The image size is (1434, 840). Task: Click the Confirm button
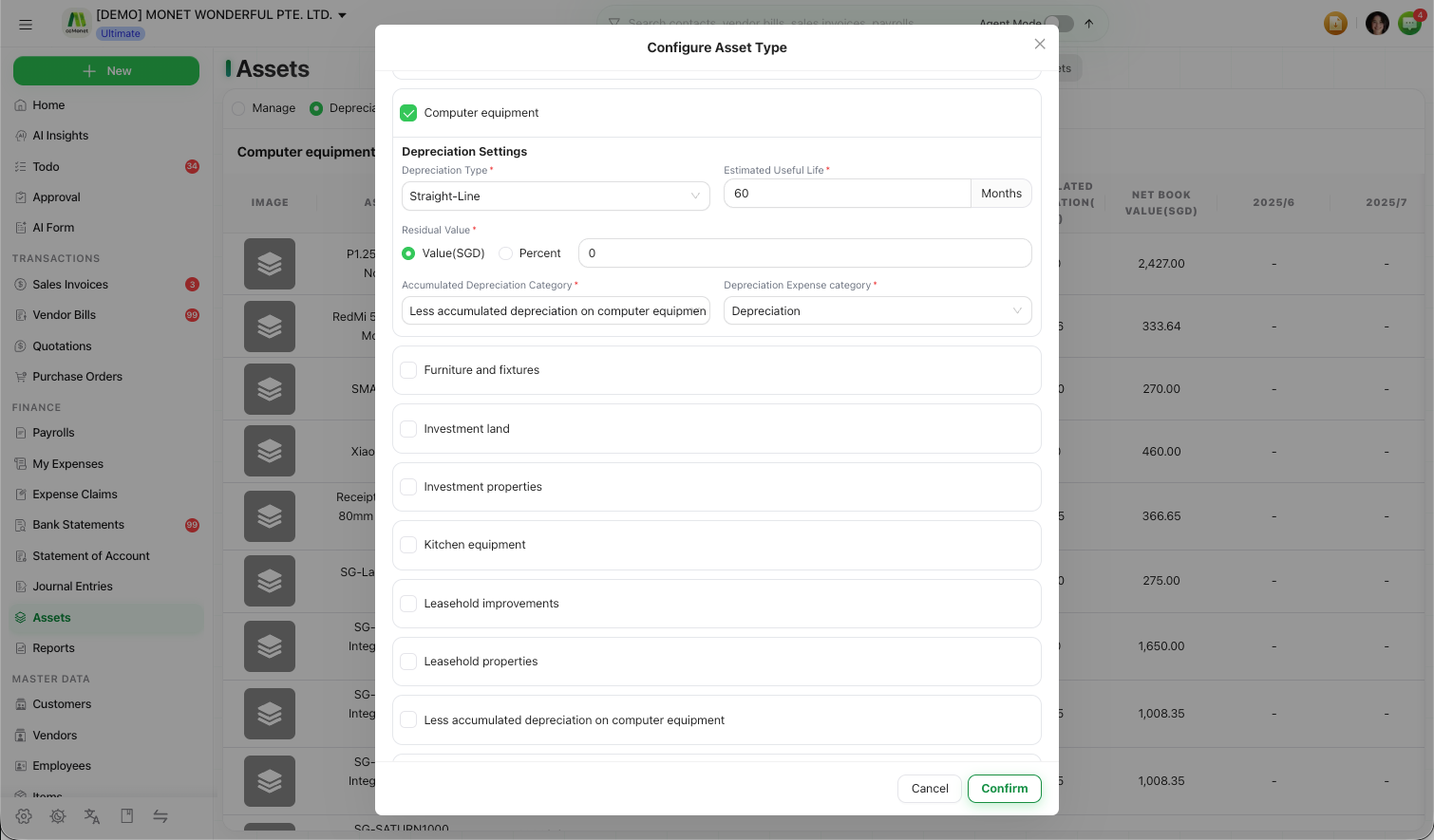click(x=1005, y=789)
